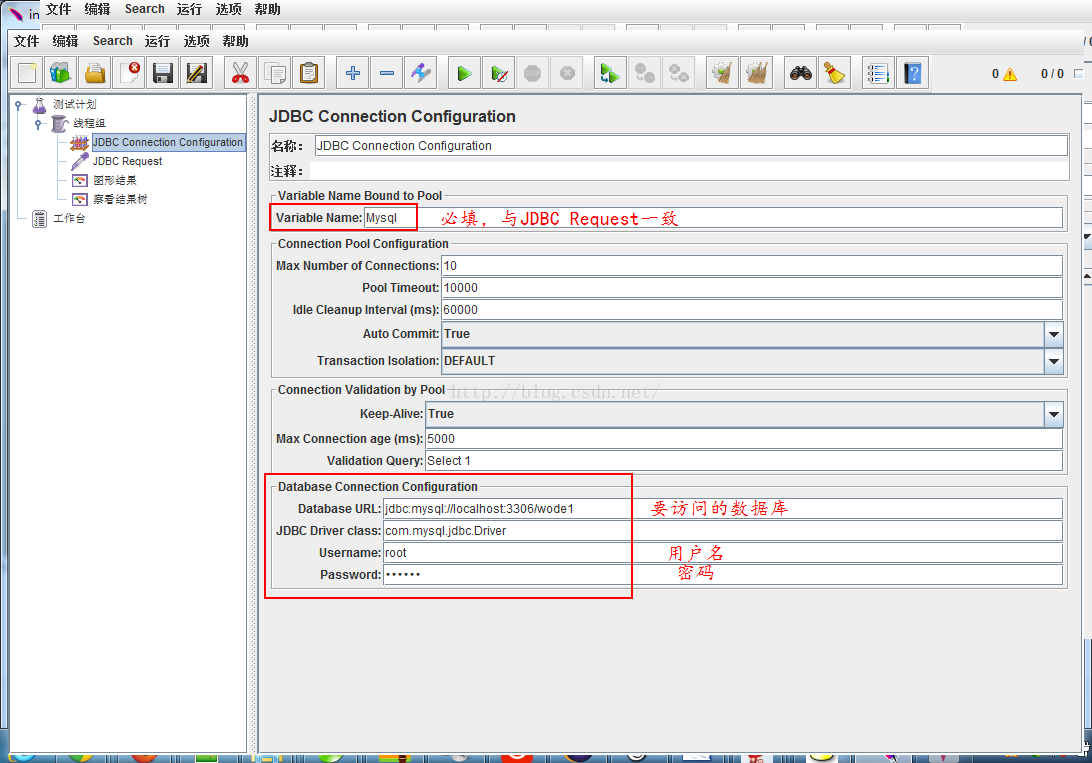Image resolution: width=1092 pixels, height=763 pixels.
Task: Open the Templates toolbar icon
Action: click(x=61, y=72)
